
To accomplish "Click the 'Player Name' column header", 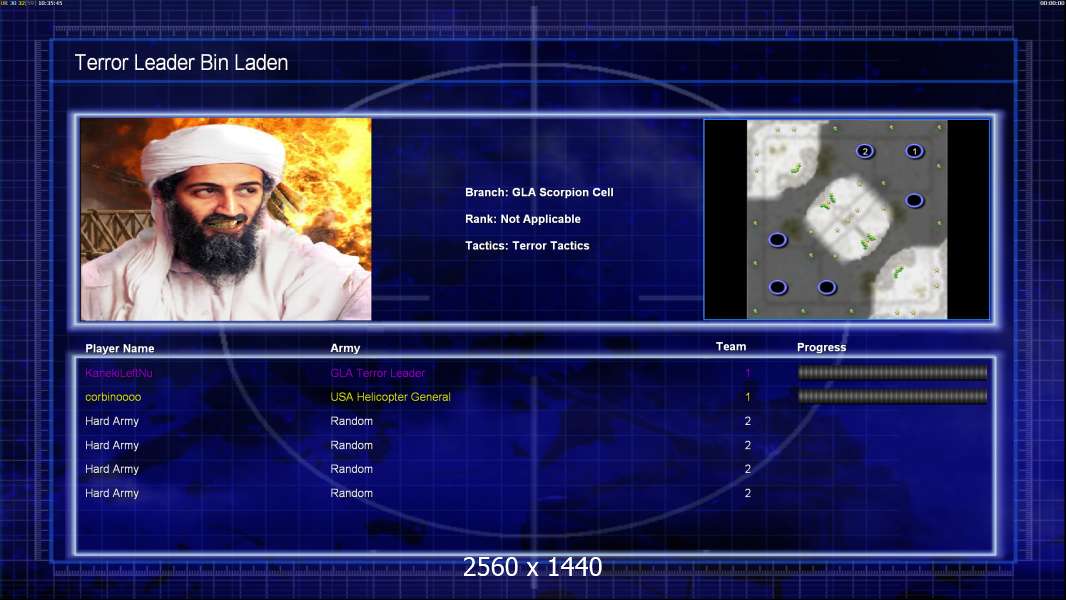I will pos(120,348).
